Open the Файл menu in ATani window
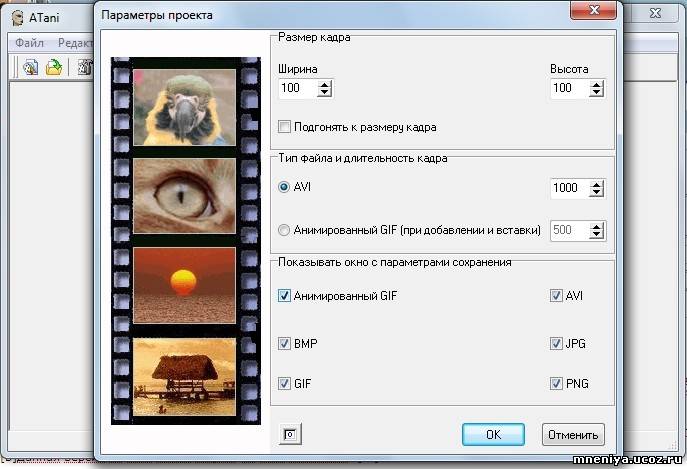The height and width of the screenshot is (469, 687). 29,43
